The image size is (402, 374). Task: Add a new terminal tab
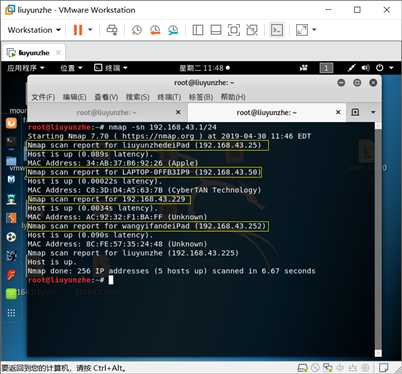(x=355, y=112)
